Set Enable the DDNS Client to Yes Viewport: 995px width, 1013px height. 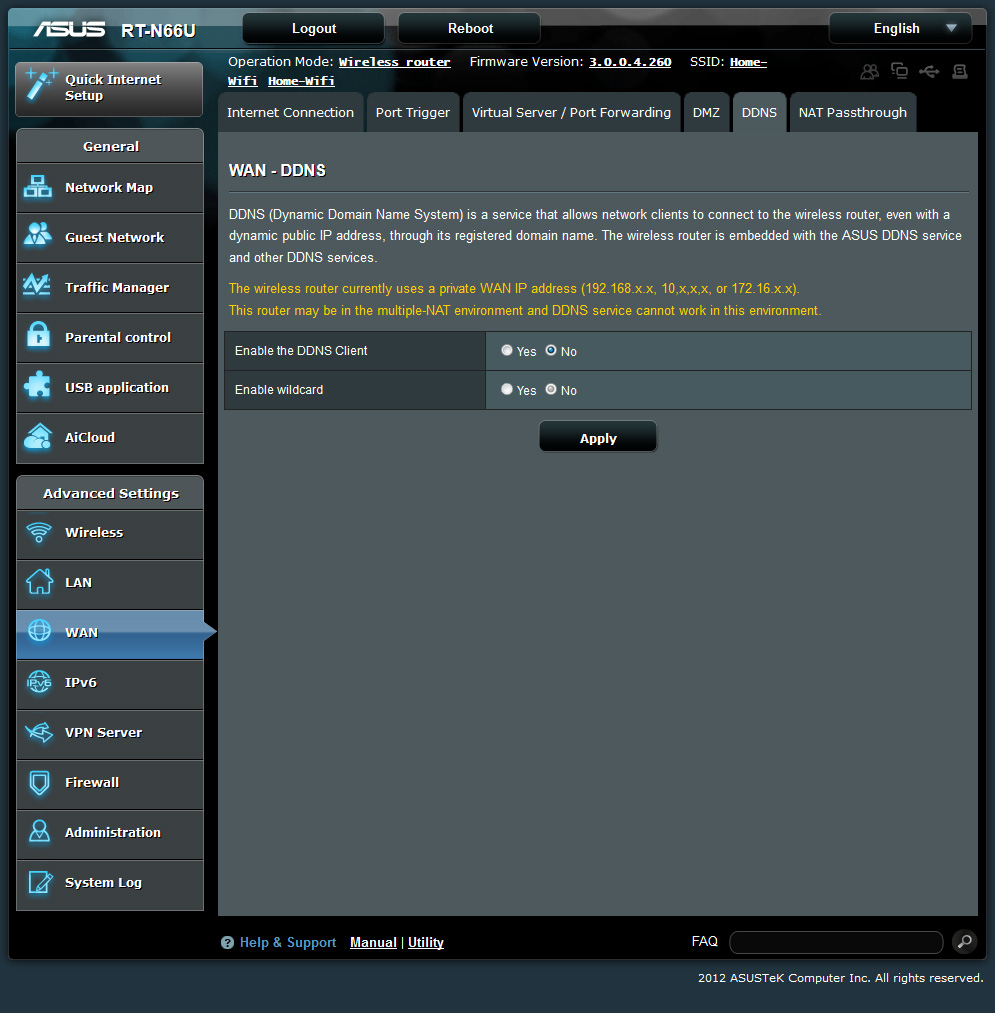(x=507, y=350)
